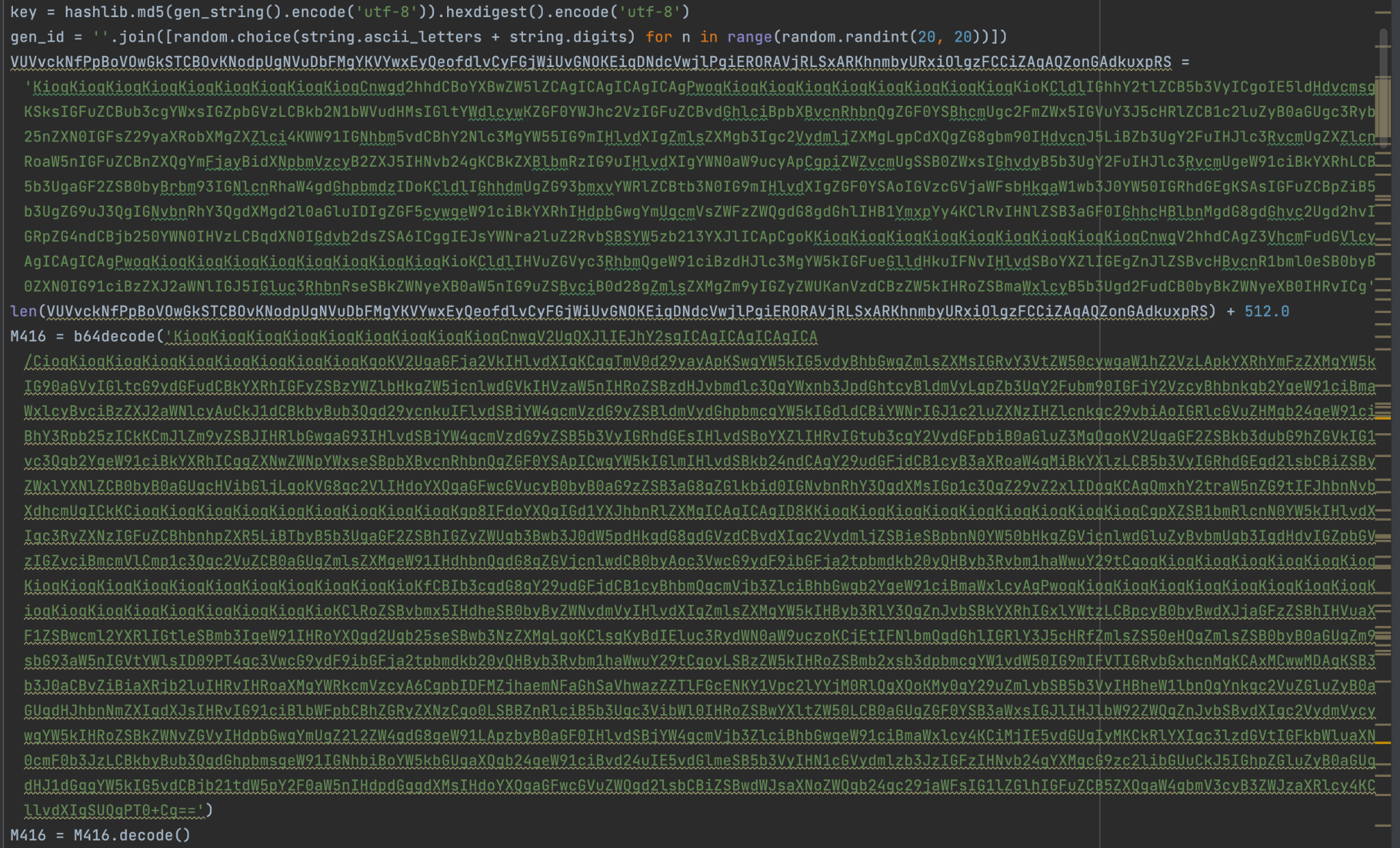Click the lower orange warning stripe marker
The image size is (1400, 848).
(1383, 742)
